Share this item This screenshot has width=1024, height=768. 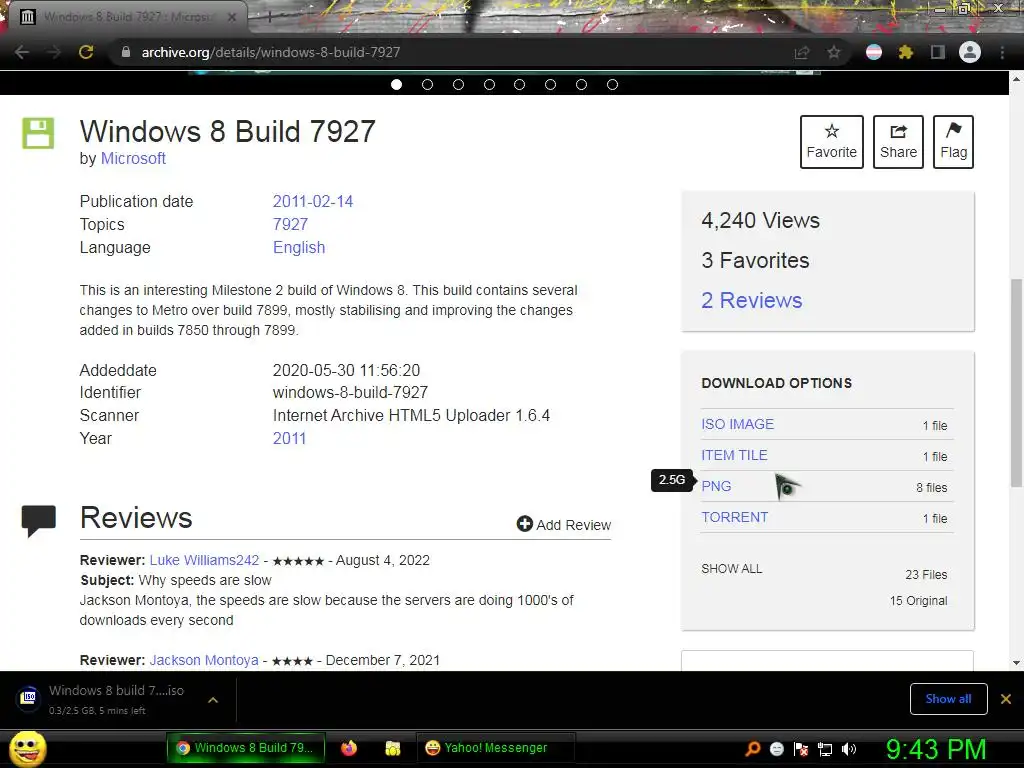coord(898,142)
